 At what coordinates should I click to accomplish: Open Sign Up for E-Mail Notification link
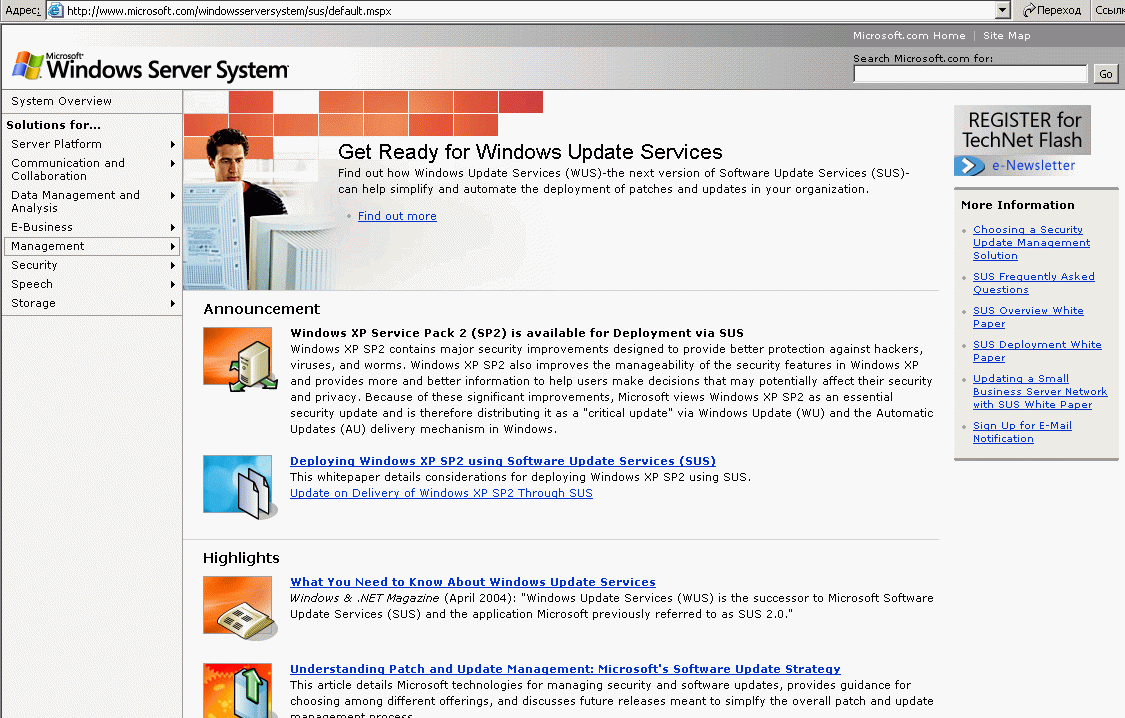click(1022, 432)
